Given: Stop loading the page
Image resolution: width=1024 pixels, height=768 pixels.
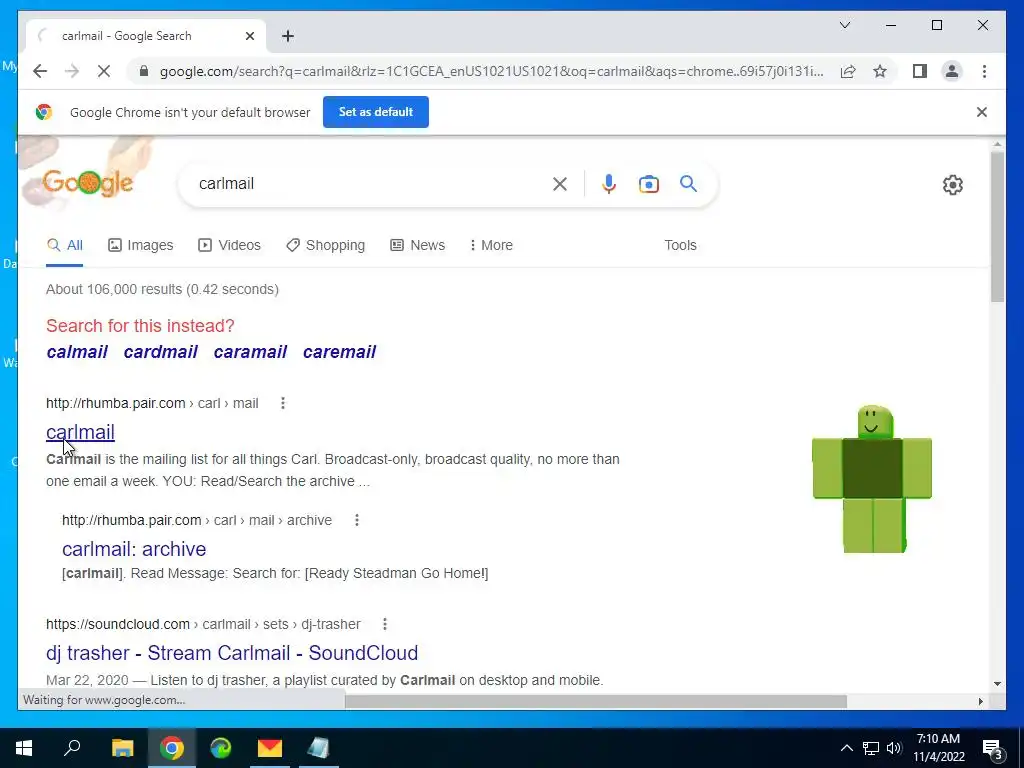Looking at the screenshot, I should (x=104, y=71).
